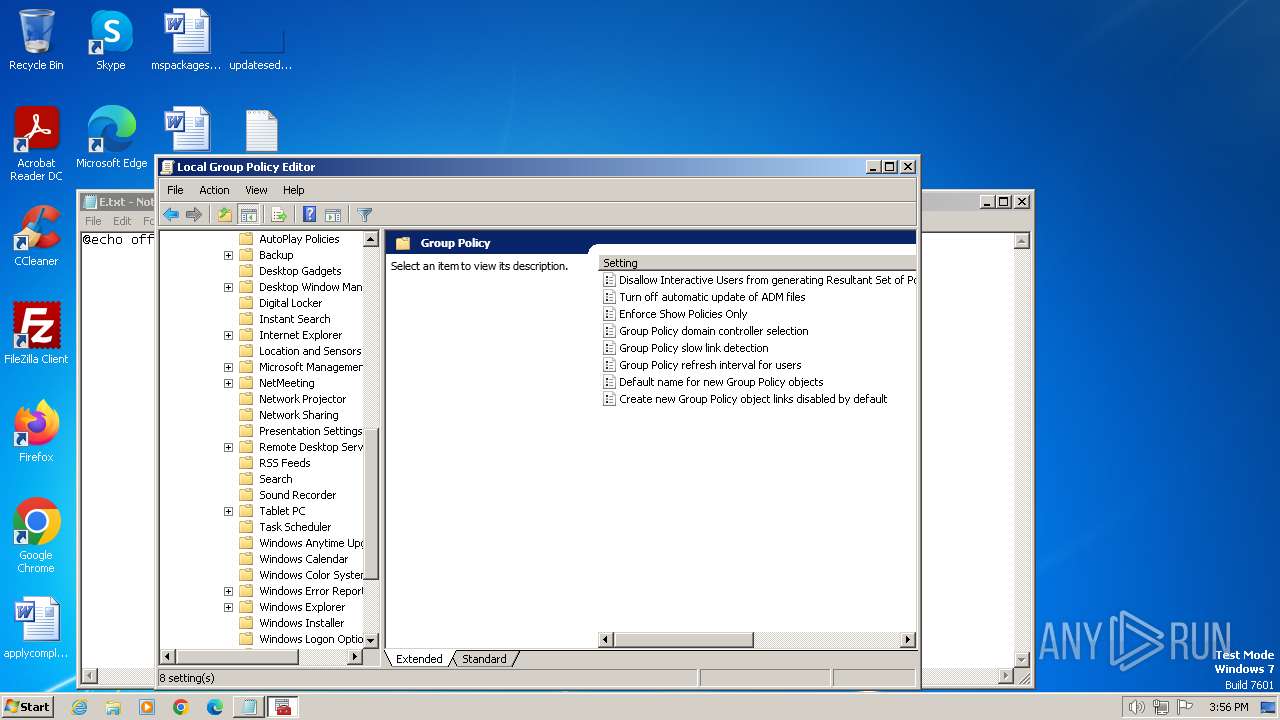Select the mspackages Word document icon
The height and width of the screenshot is (720, 1280).
[x=186, y=40]
